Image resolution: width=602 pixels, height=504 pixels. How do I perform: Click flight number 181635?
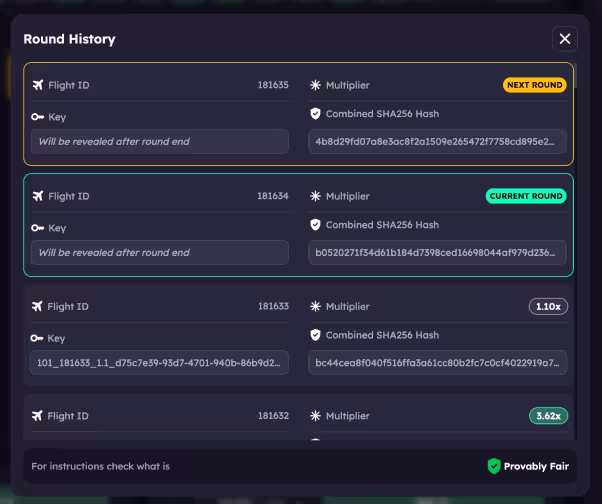(x=273, y=85)
